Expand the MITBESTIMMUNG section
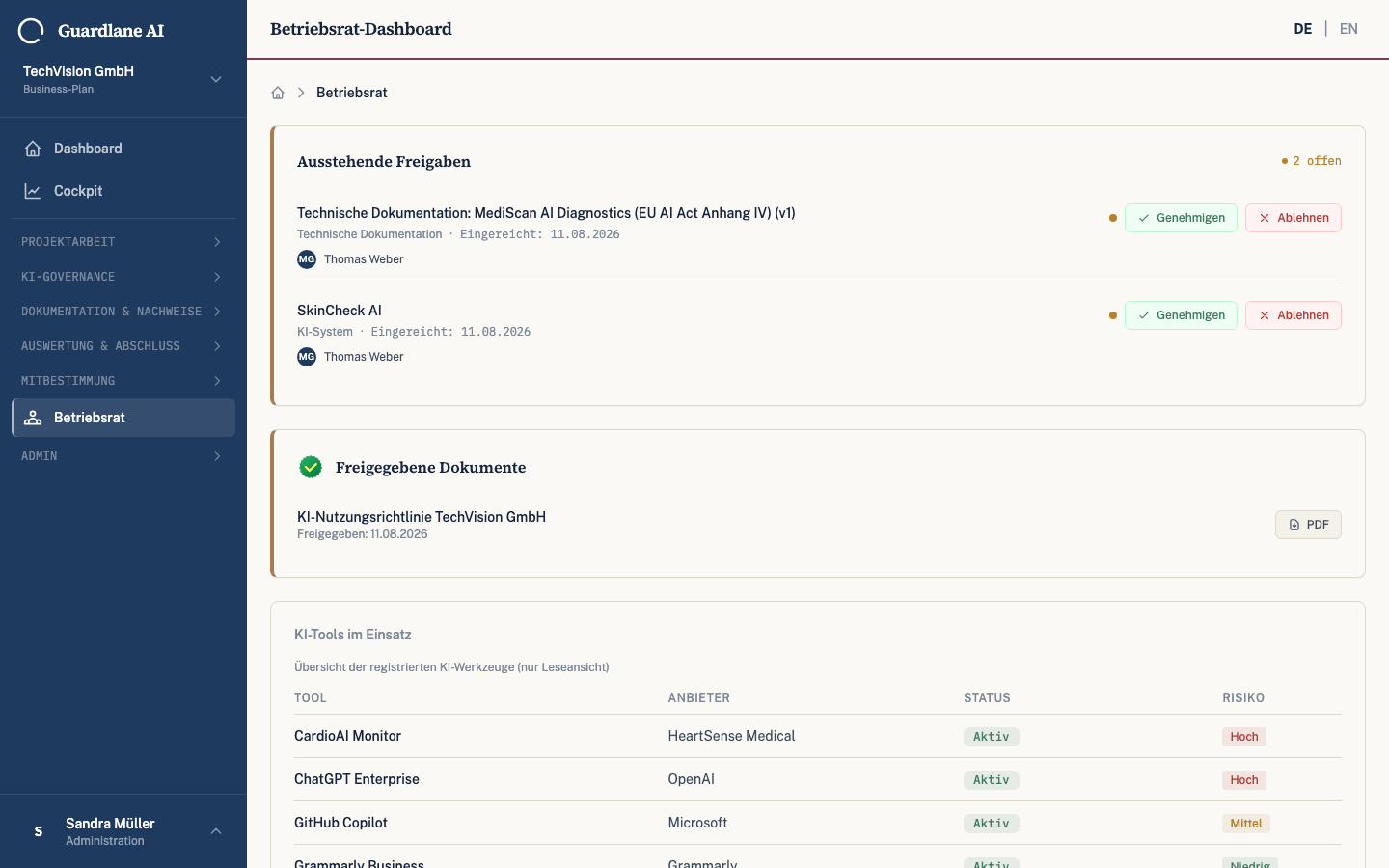 [123, 381]
